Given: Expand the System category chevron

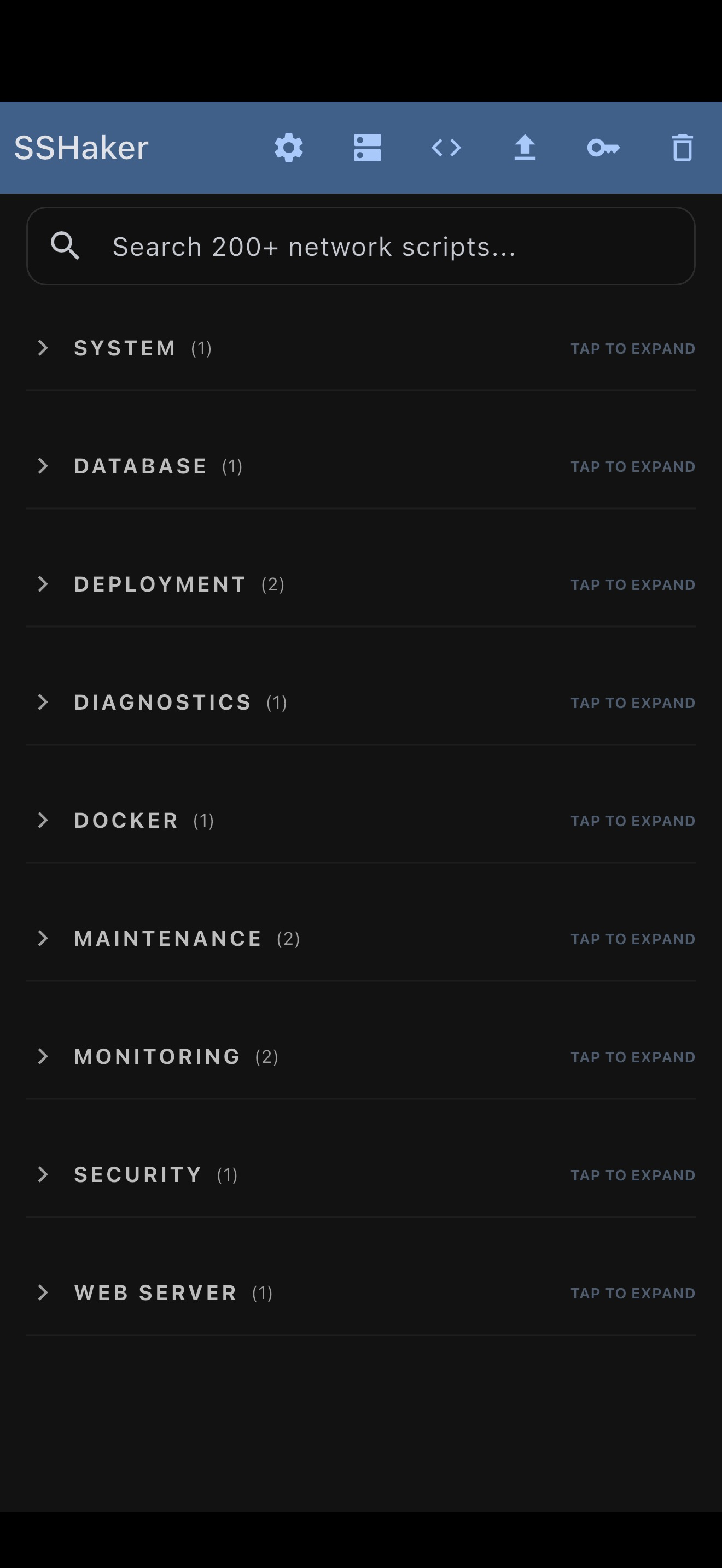Looking at the screenshot, I should (x=43, y=348).
